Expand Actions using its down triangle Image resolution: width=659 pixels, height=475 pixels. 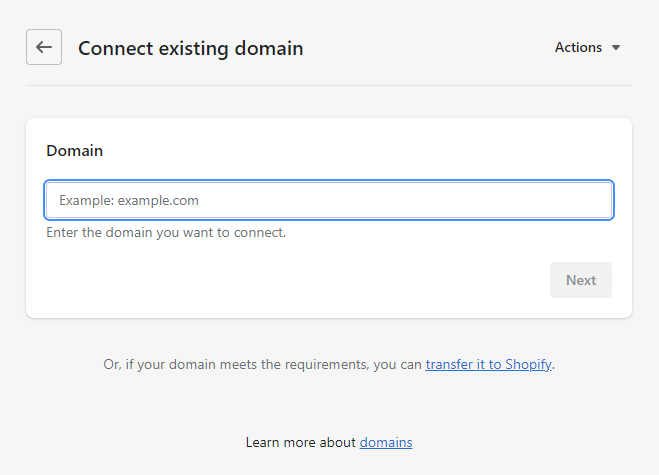616,48
